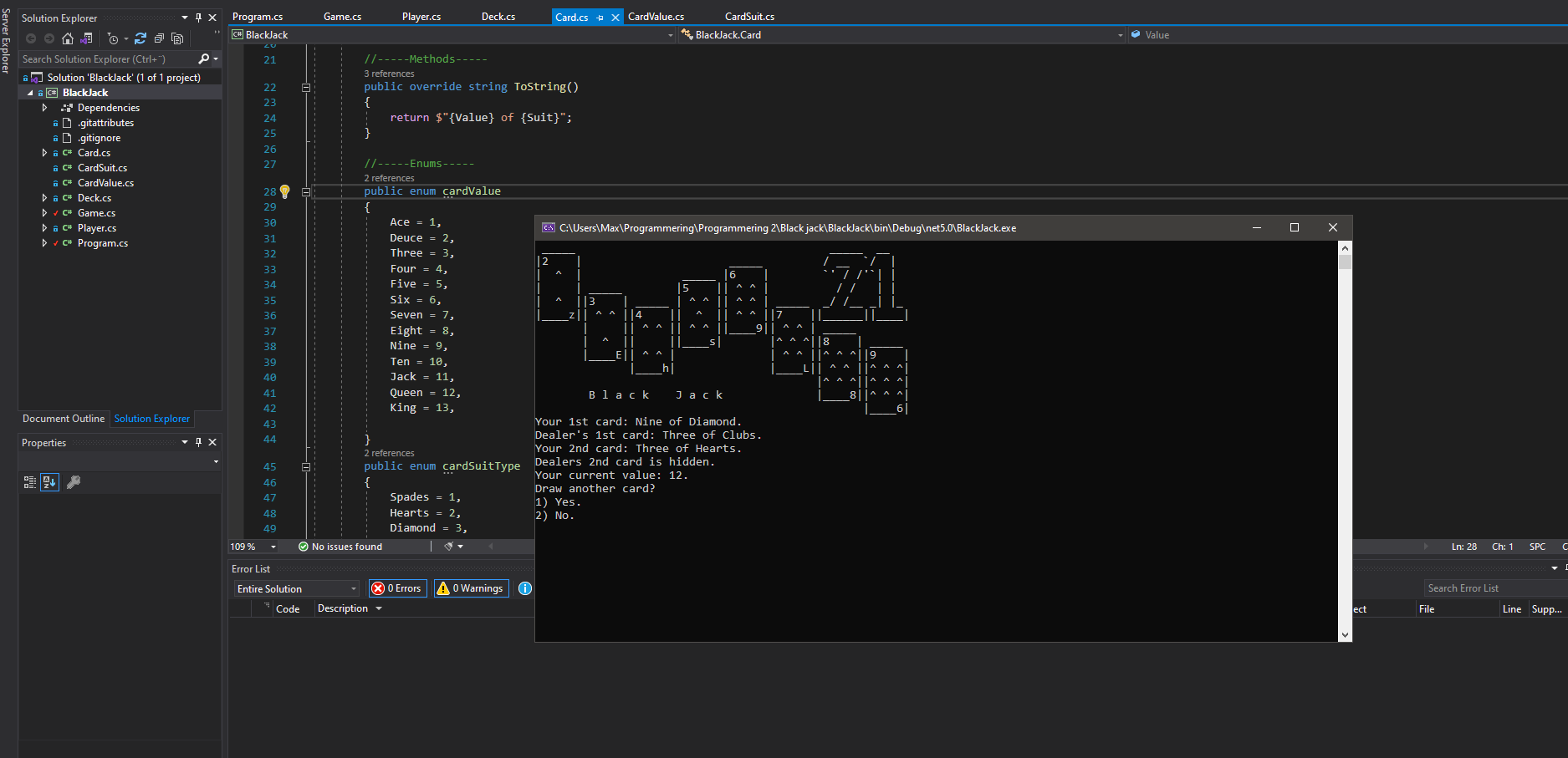Sort Error List by Code column
The height and width of the screenshot is (758, 1568).
tap(288, 609)
